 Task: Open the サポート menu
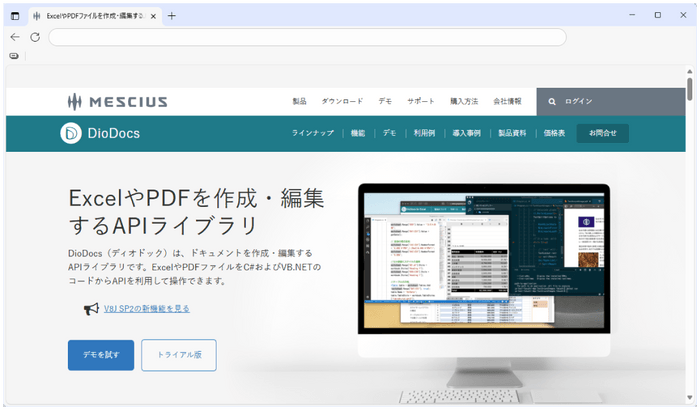(421, 101)
